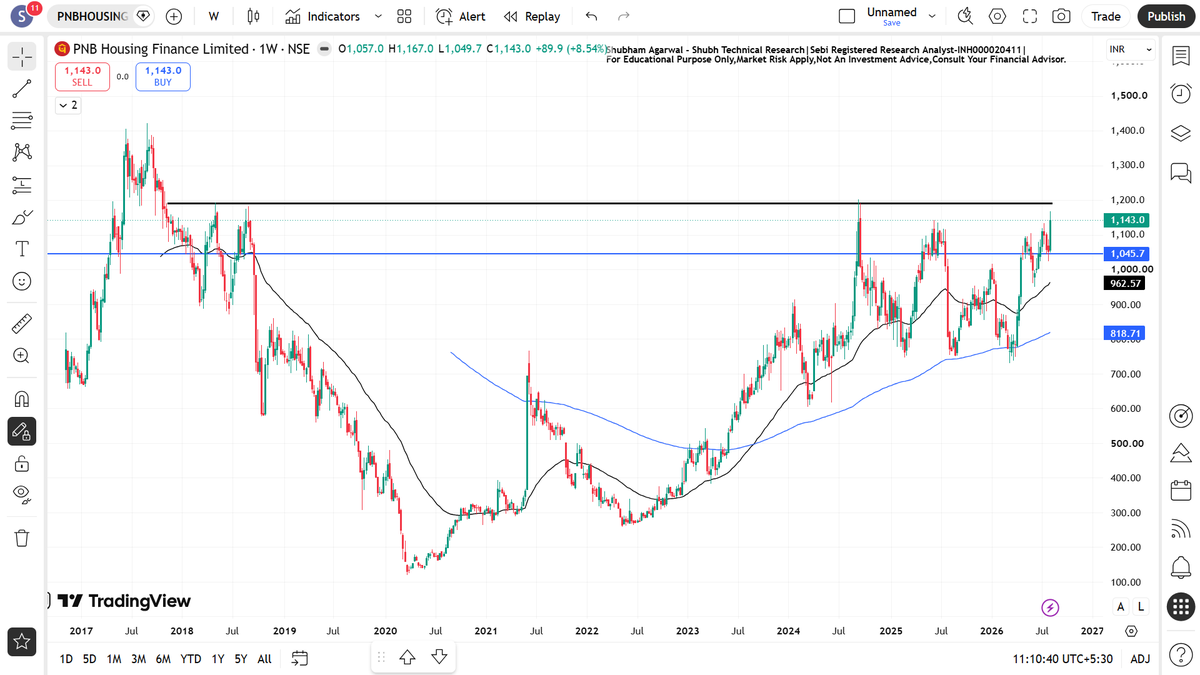Open the go to date calendar
Viewport: 1200px width, 675px height.
point(299,659)
